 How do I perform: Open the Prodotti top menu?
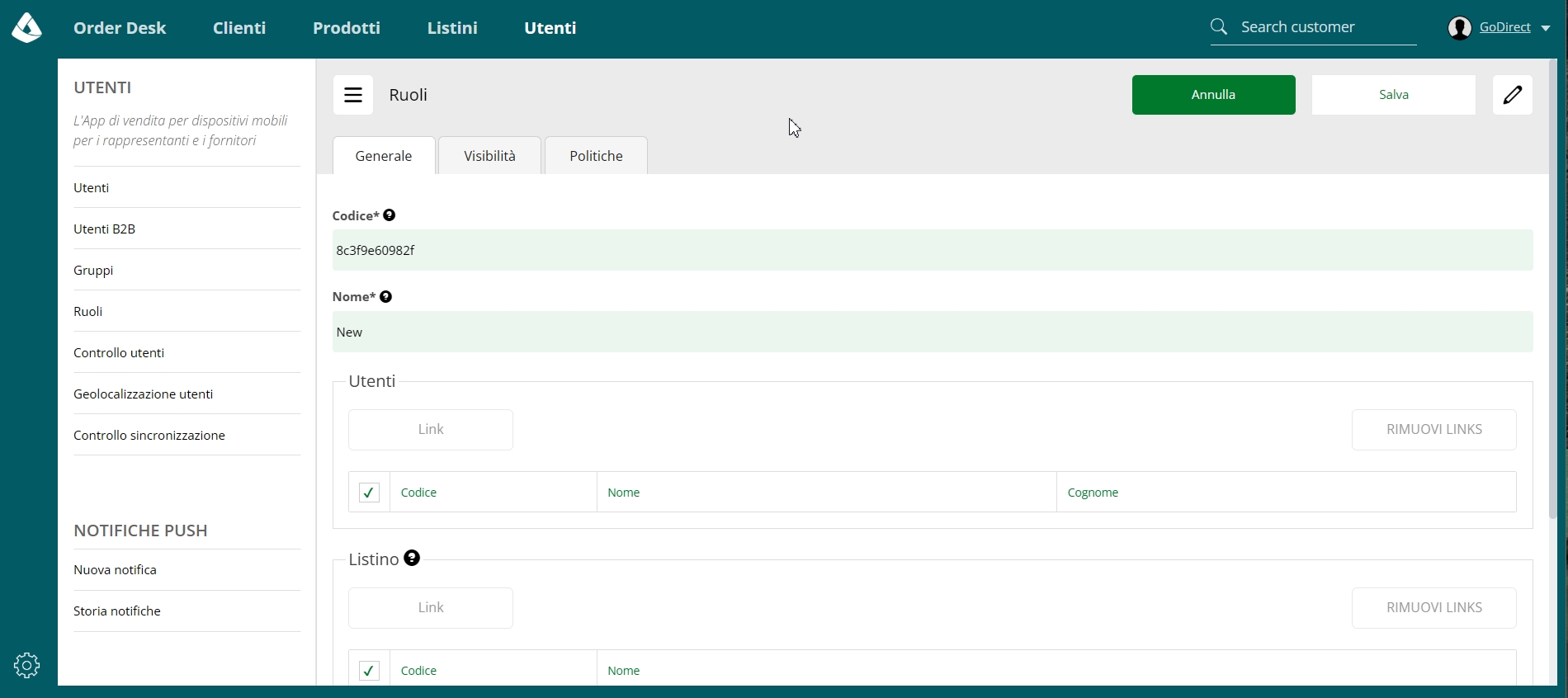[x=347, y=28]
